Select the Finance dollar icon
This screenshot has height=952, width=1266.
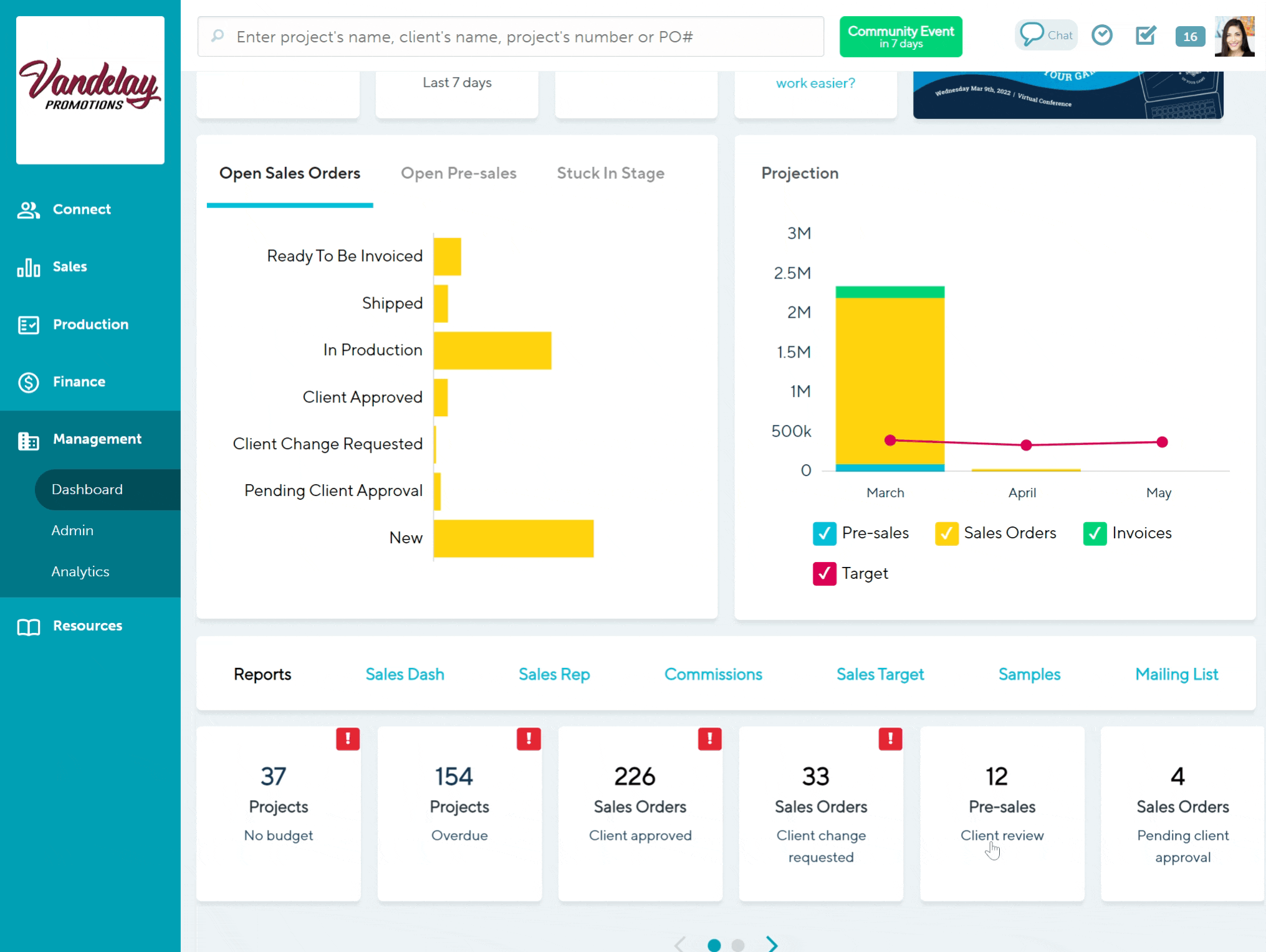[28, 381]
